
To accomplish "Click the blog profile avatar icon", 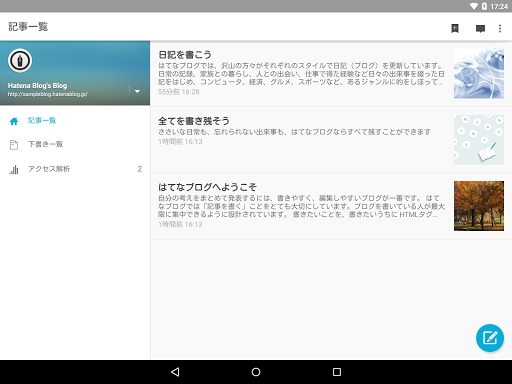I will click(x=20, y=61).
